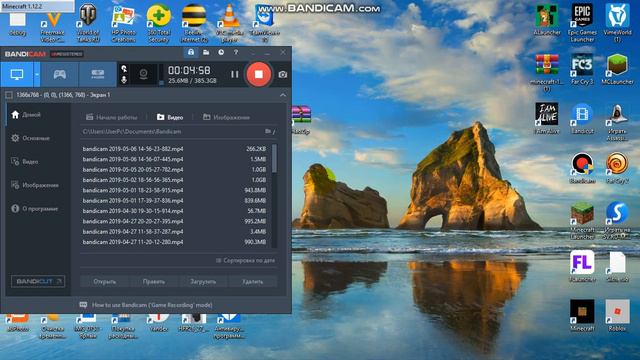Click the Удалить button
Screen dimensions: 640x360
252,281
